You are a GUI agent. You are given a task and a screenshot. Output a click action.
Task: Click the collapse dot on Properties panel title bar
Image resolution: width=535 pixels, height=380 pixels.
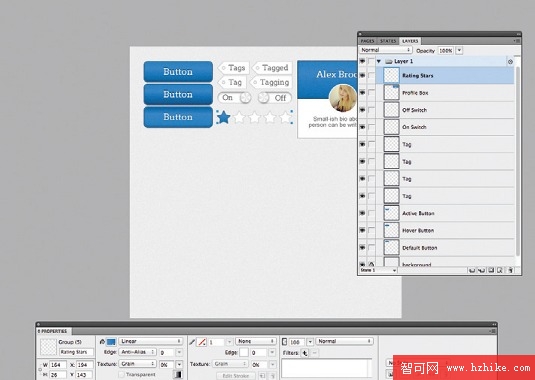click(x=39, y=324)
